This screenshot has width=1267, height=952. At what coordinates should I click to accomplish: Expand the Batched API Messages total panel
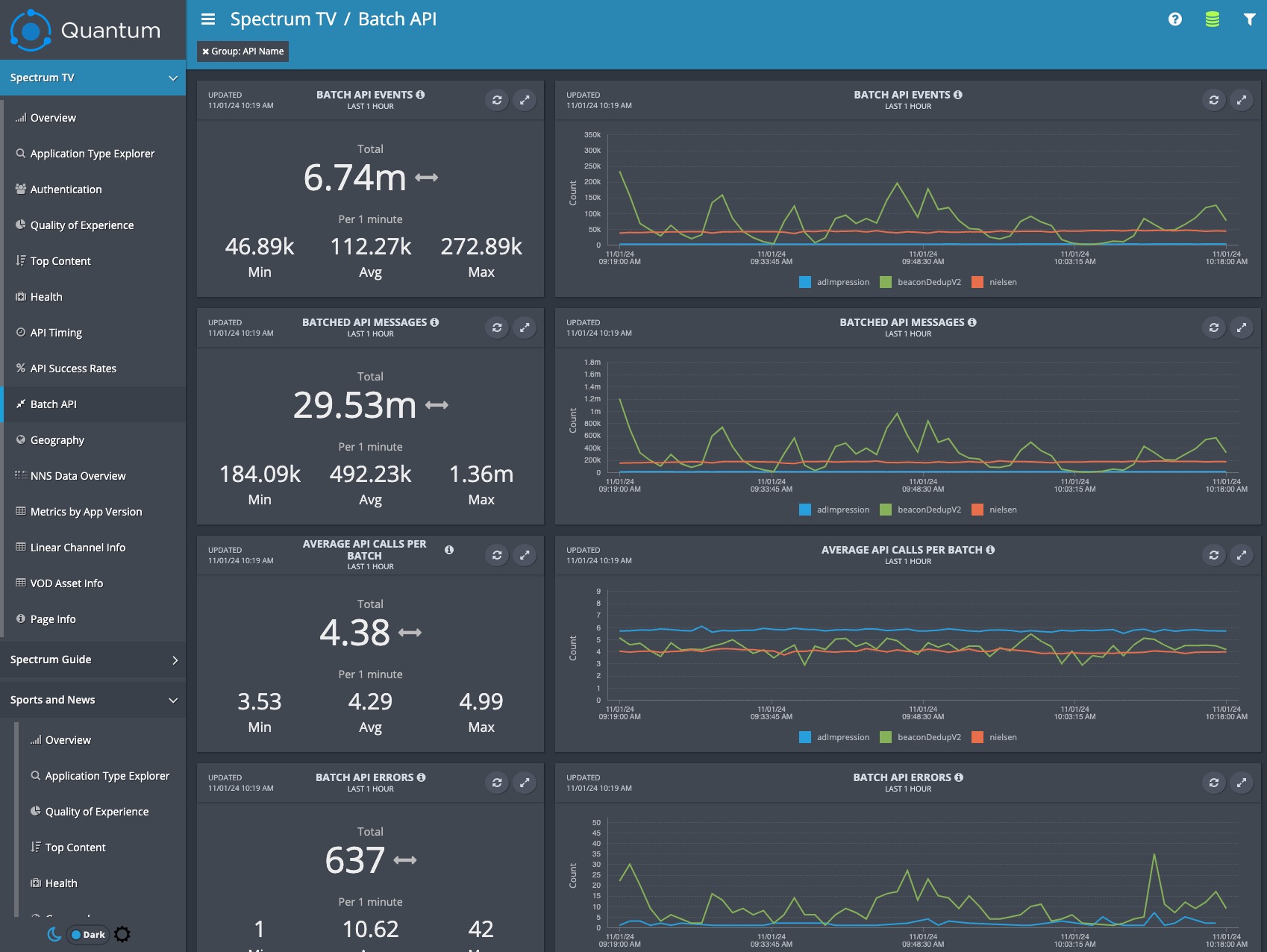[525, 328]
